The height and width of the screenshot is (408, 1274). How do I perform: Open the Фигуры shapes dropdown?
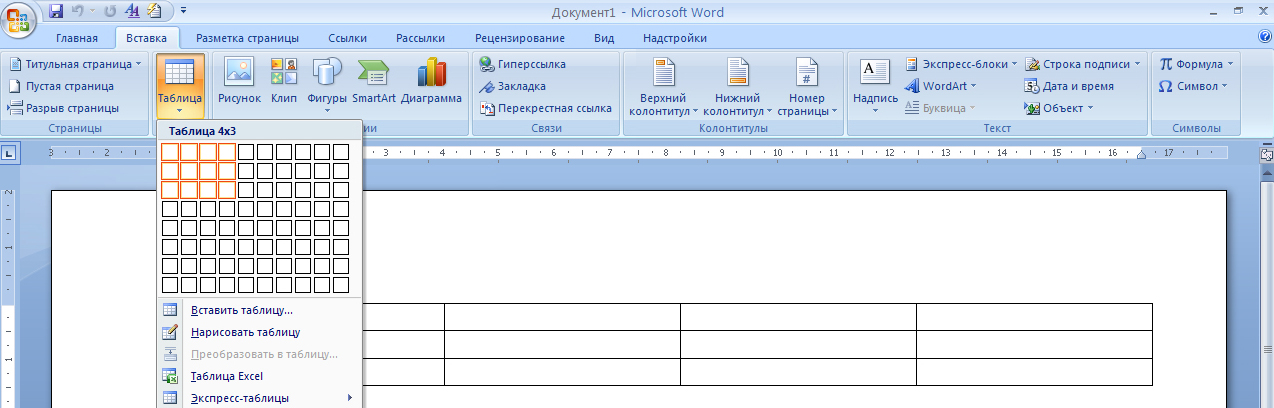tap(327, 84)
